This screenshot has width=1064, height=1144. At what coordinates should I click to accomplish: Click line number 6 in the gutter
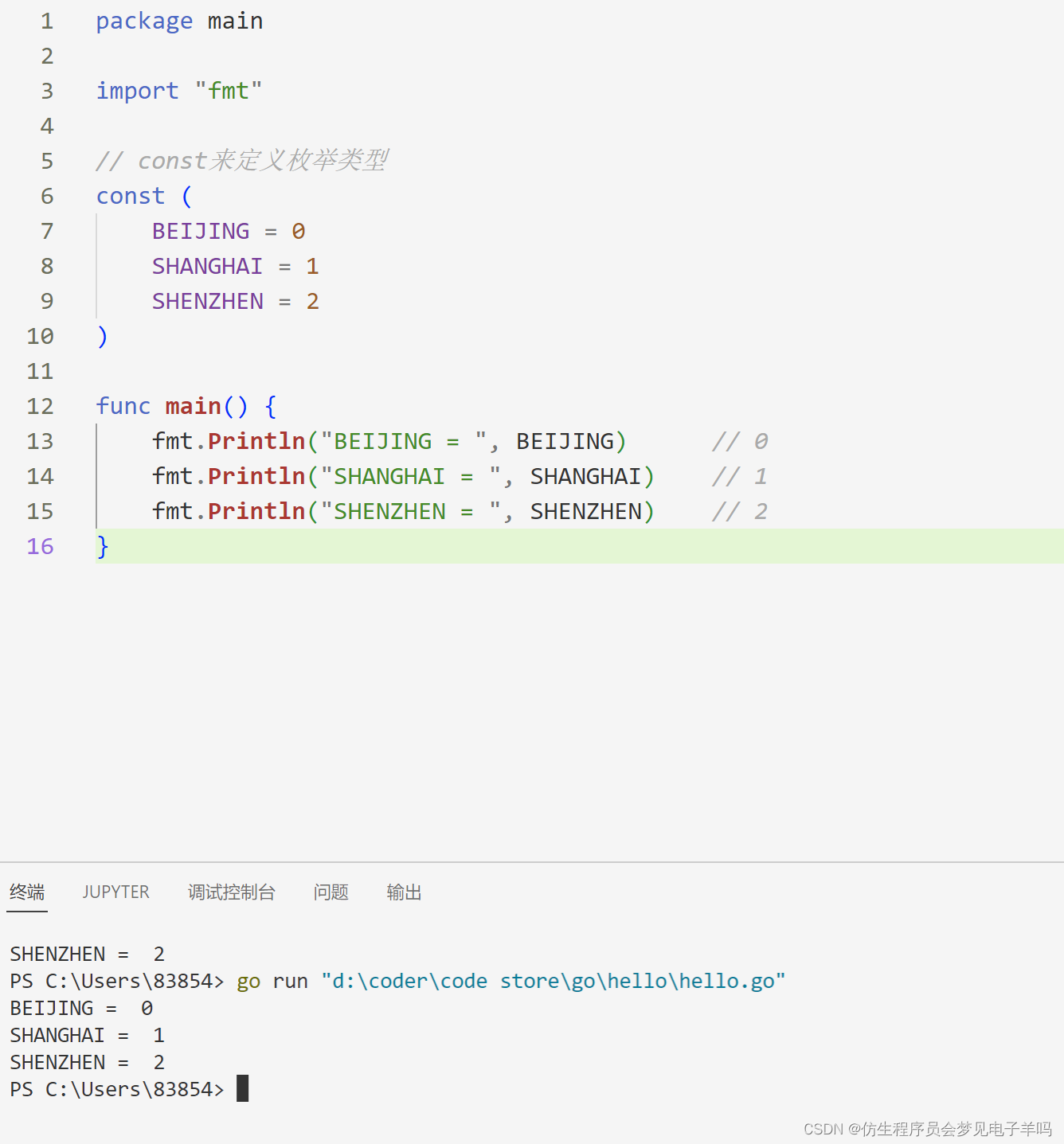(x=47, y=196)
